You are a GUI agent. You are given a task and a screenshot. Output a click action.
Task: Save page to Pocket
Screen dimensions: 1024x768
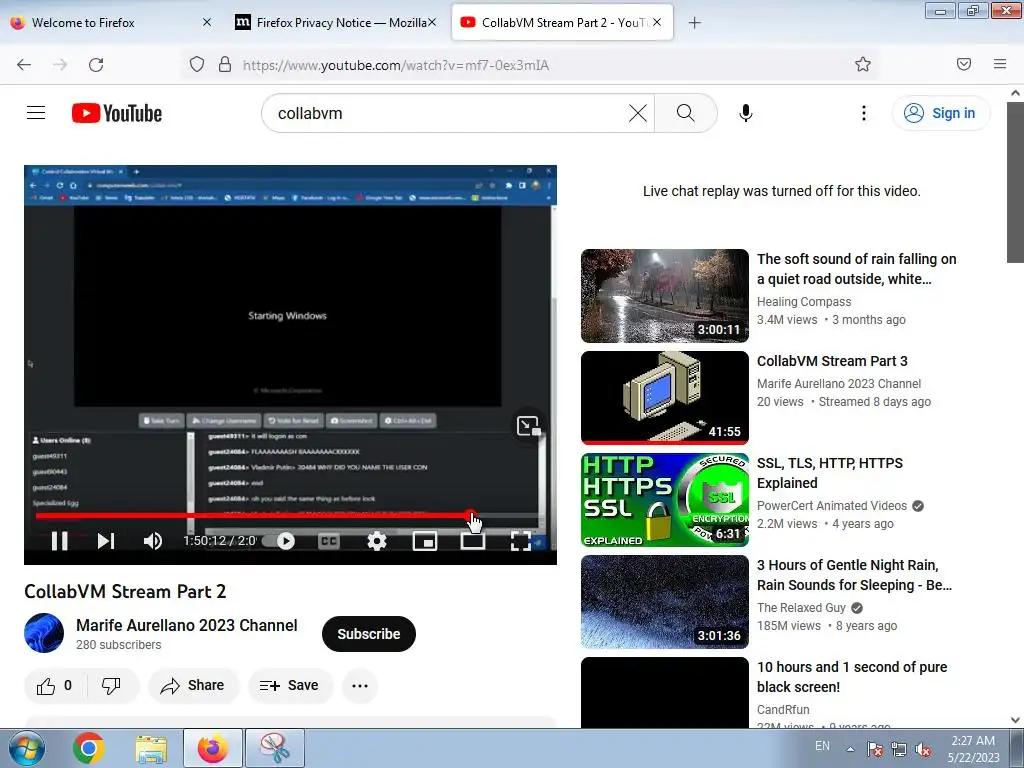pyautogui.click(x=964, y=64)
